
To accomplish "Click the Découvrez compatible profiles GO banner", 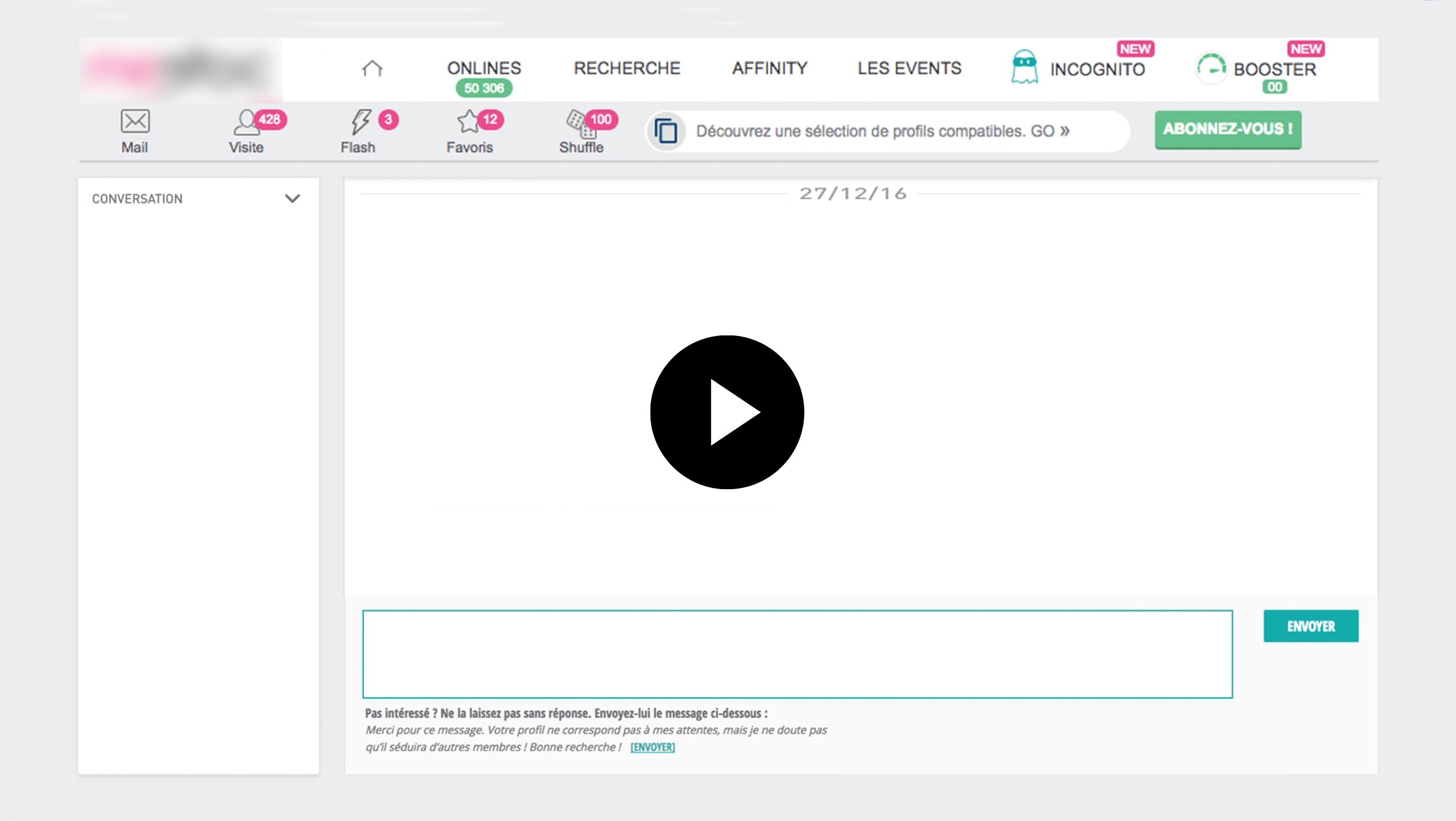I will [x=883, y=131].
